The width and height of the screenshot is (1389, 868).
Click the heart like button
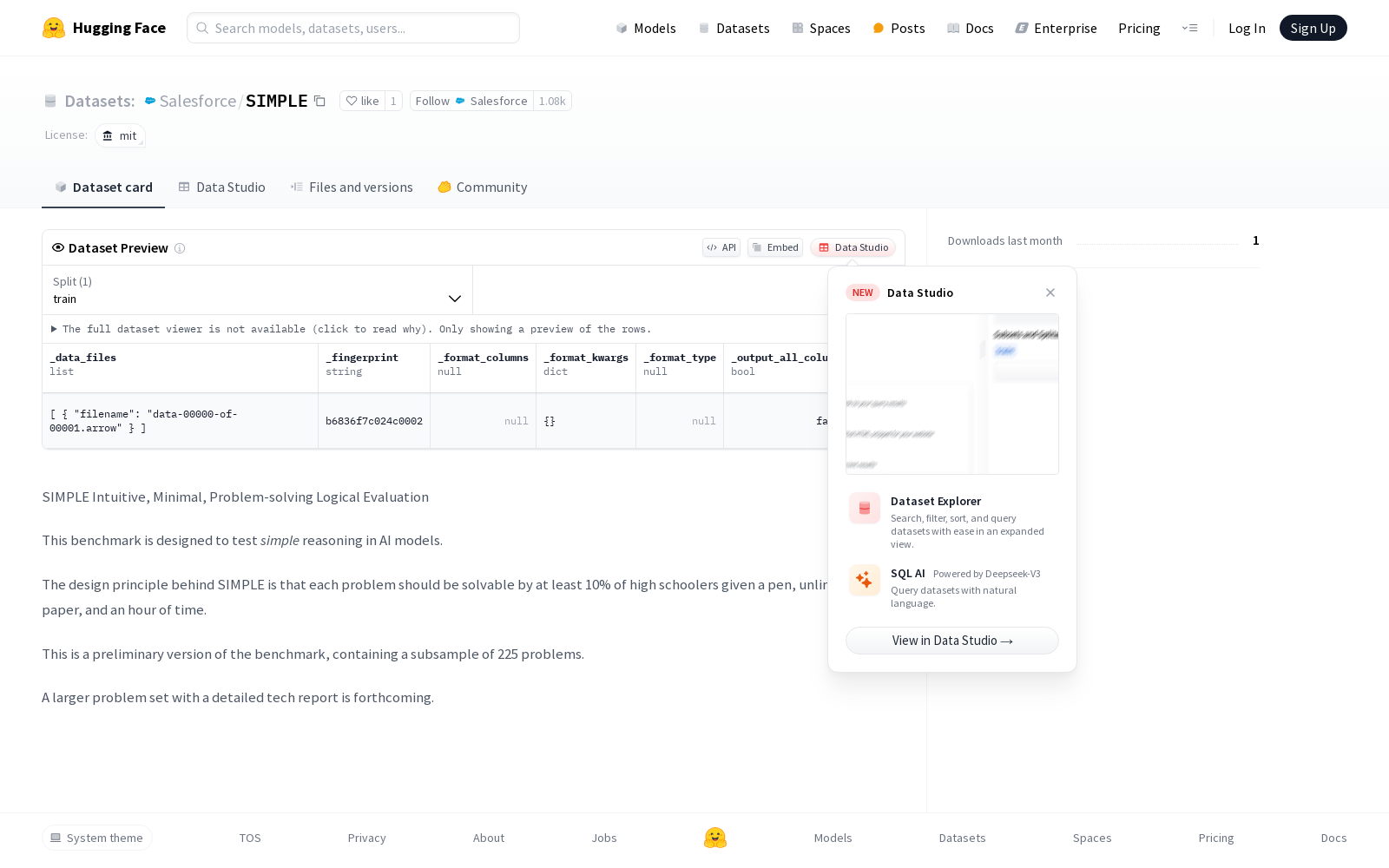click(362, 101)
